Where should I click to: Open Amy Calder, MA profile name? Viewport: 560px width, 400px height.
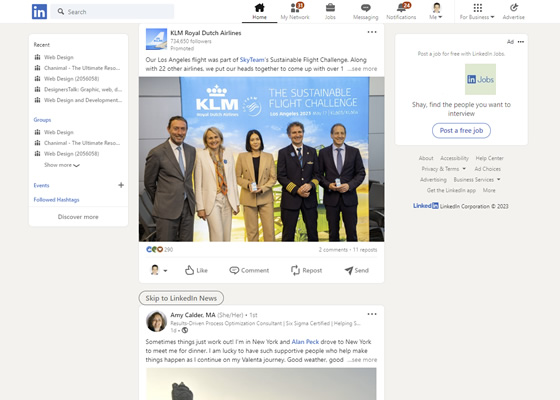(x=193, y=315)
